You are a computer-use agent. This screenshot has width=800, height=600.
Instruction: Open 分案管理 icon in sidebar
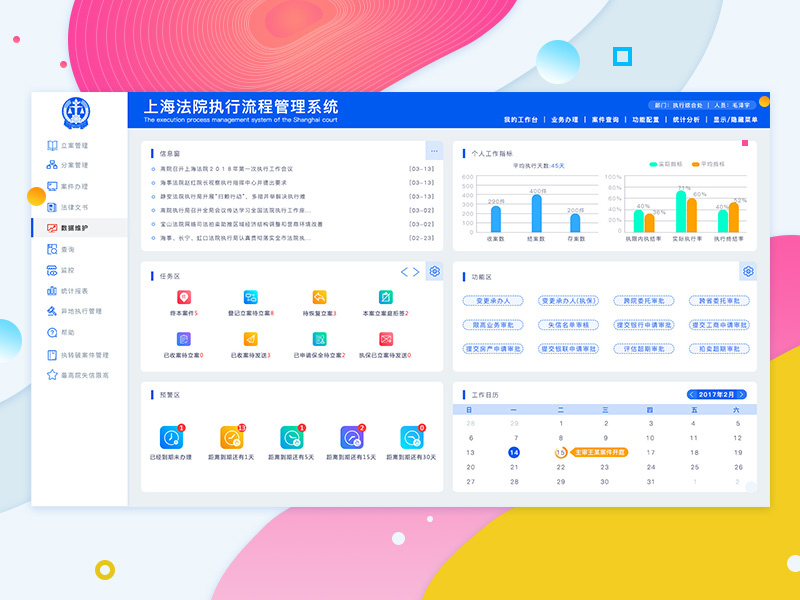tap(52, 165)
